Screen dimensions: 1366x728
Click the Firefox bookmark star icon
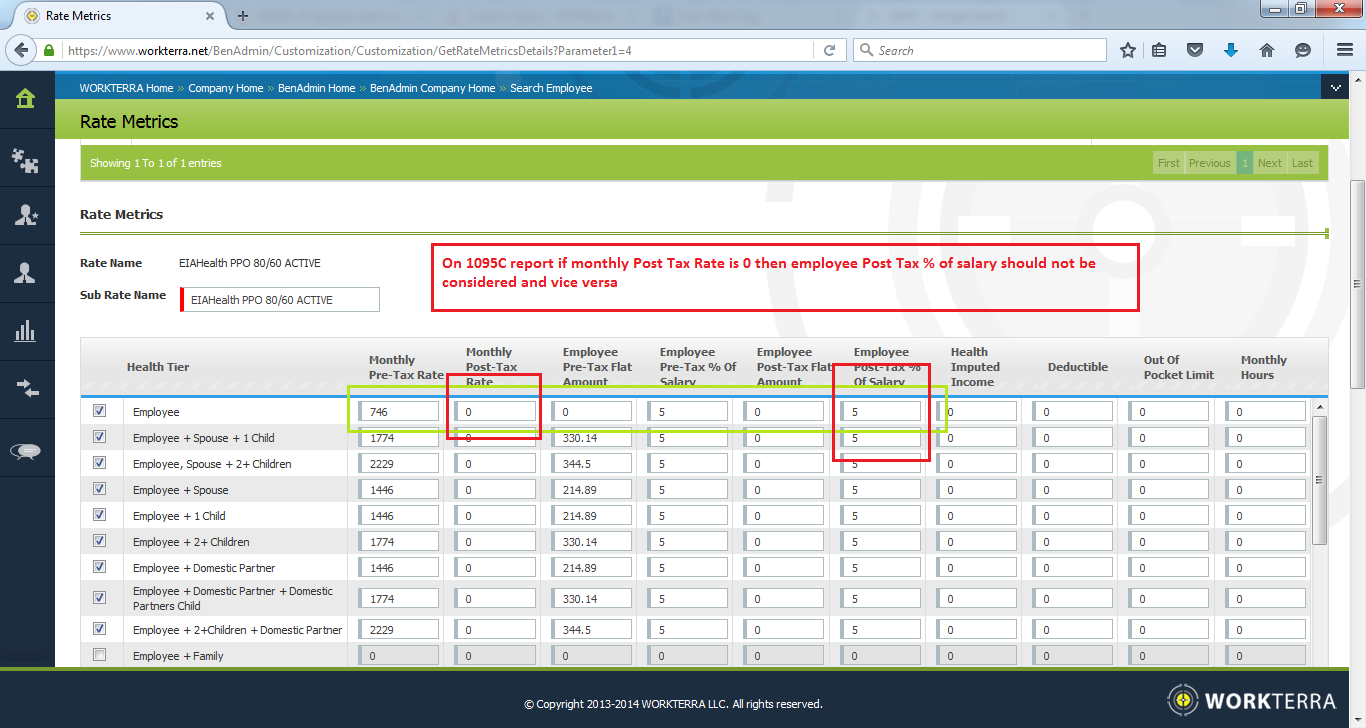[1128, 50]
